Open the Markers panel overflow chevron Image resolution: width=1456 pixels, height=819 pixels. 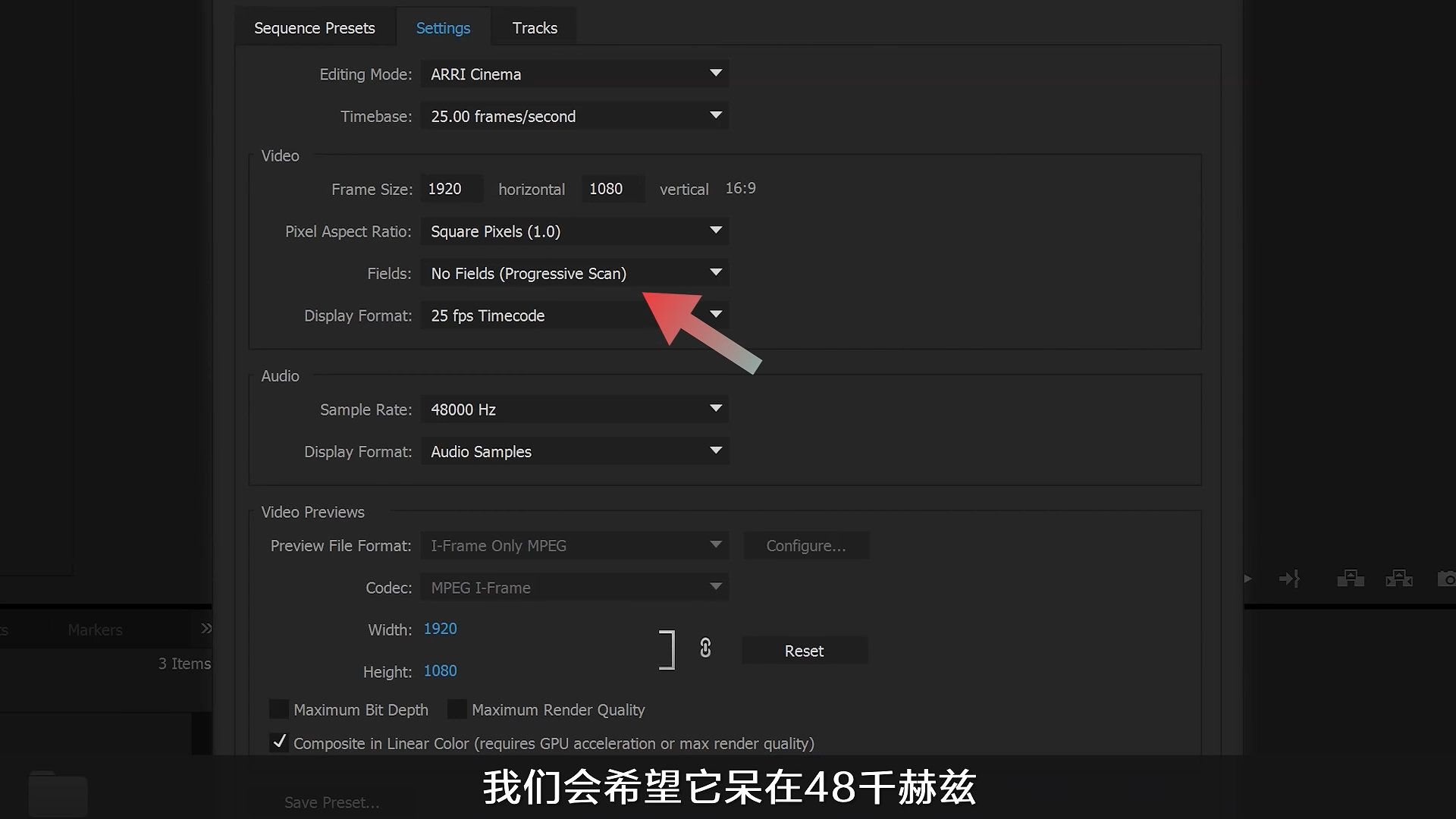205,629
